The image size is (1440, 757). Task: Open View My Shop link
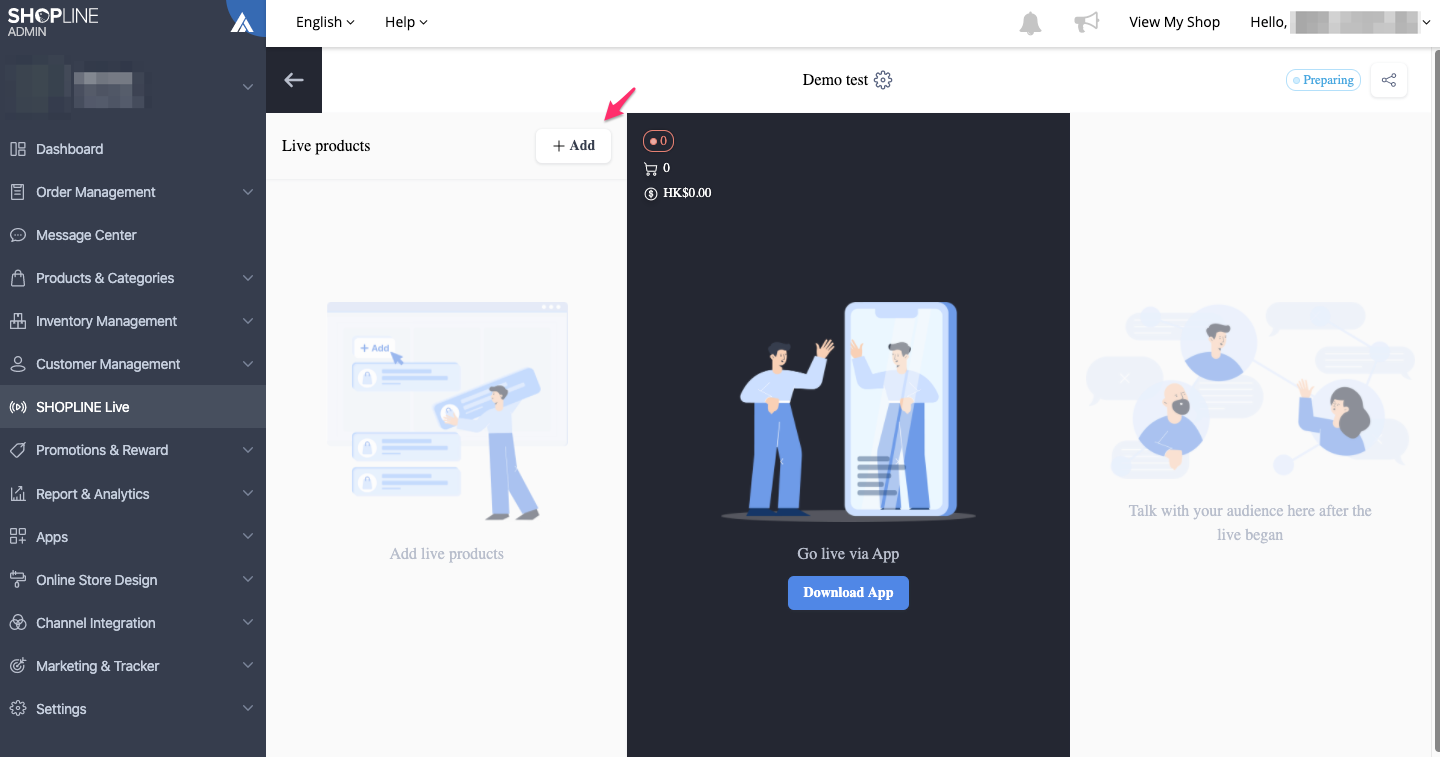click(x=1174, y=22)
